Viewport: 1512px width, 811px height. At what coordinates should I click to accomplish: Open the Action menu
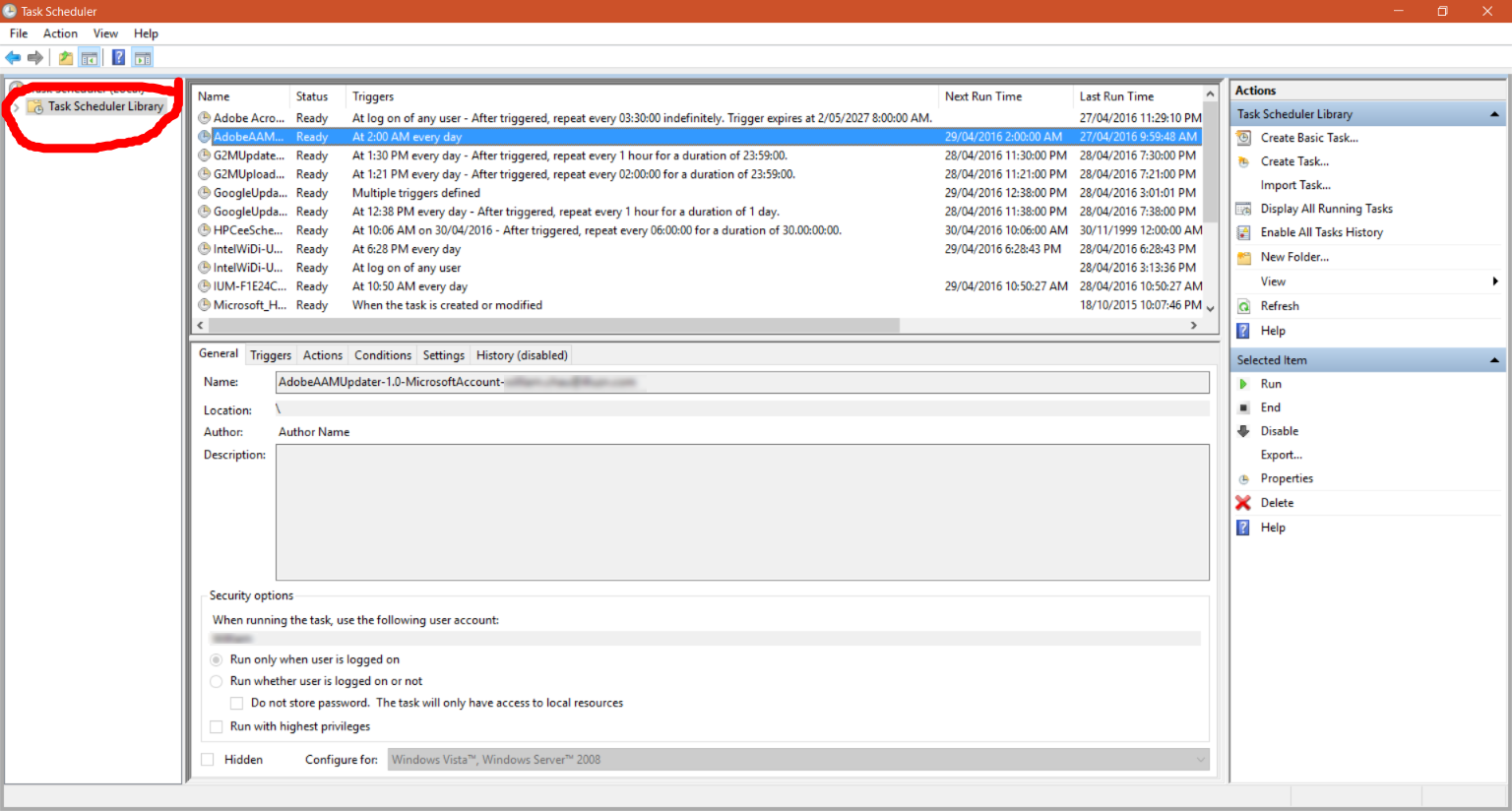click(60, 33)
